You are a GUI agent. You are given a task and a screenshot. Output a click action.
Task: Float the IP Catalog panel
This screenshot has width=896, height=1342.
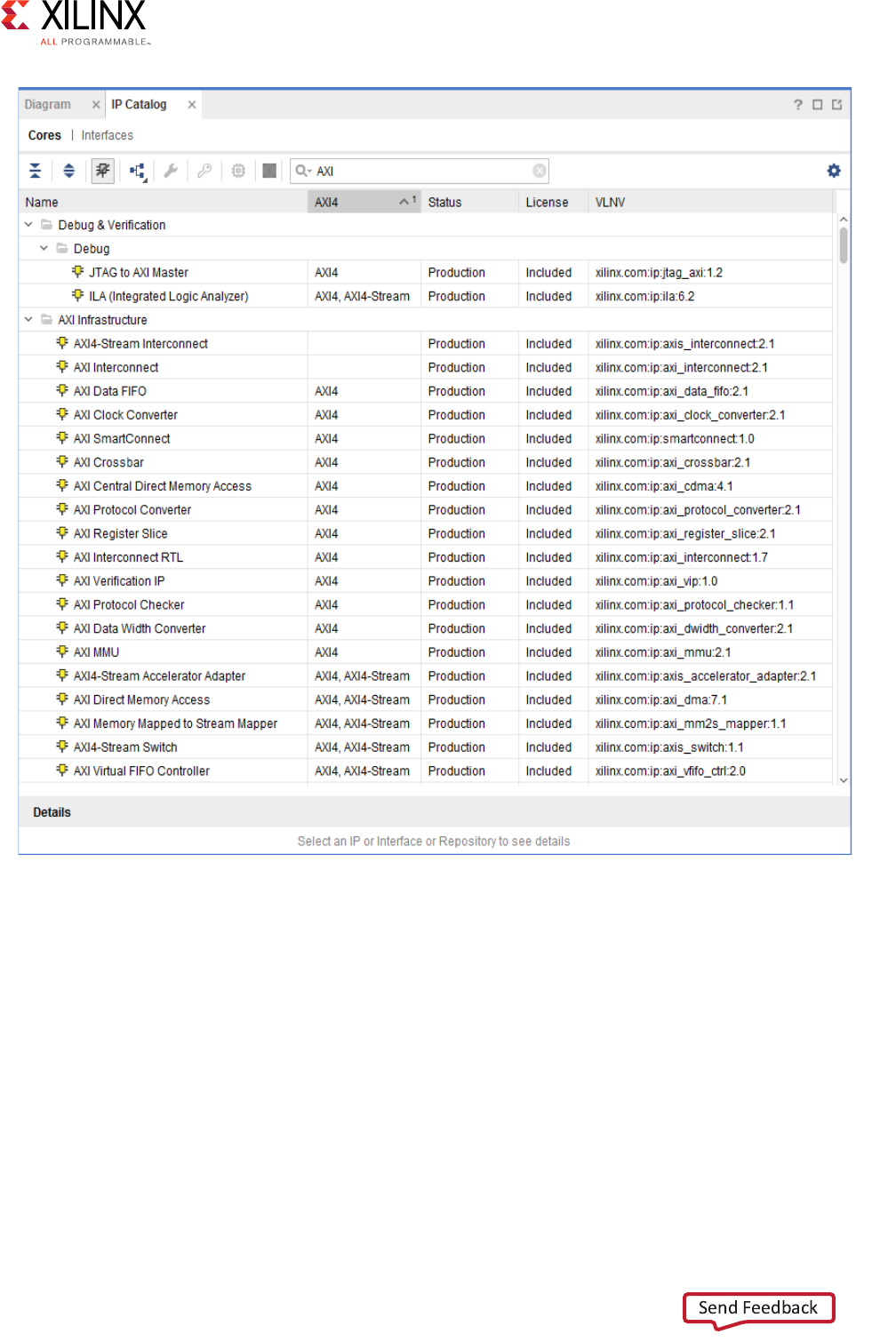coord(836,105)
